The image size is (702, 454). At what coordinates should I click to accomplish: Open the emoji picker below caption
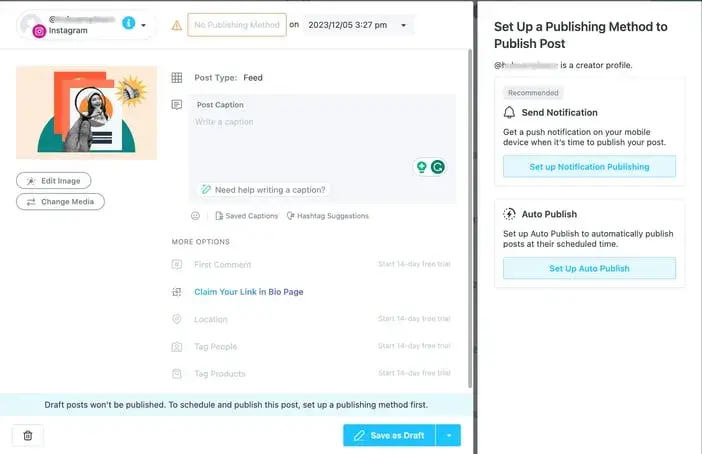click(195, 215)
